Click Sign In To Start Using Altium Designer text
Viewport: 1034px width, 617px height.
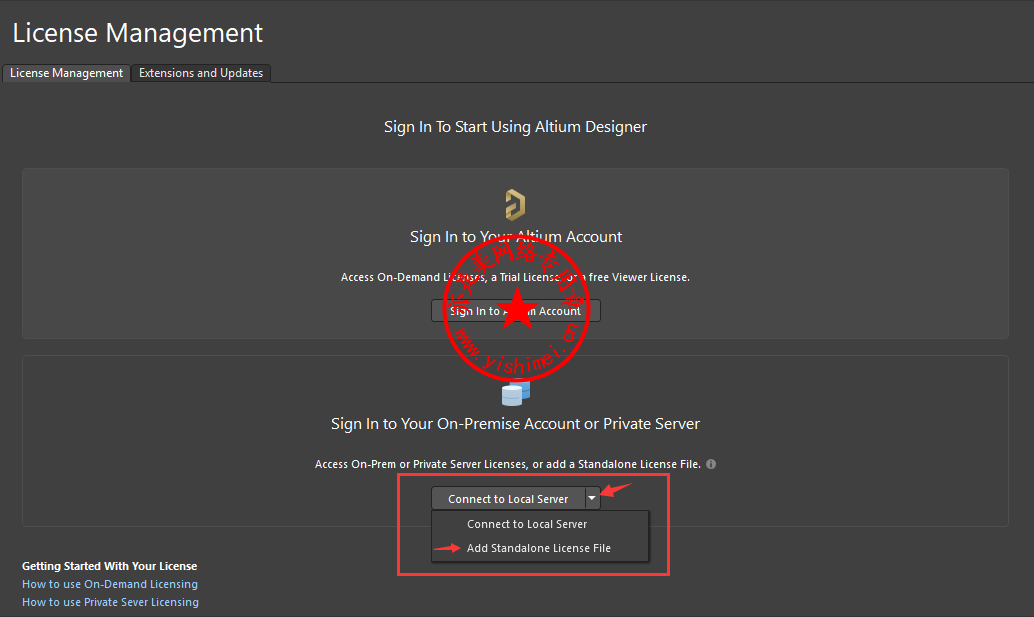[x=516, y=127]
